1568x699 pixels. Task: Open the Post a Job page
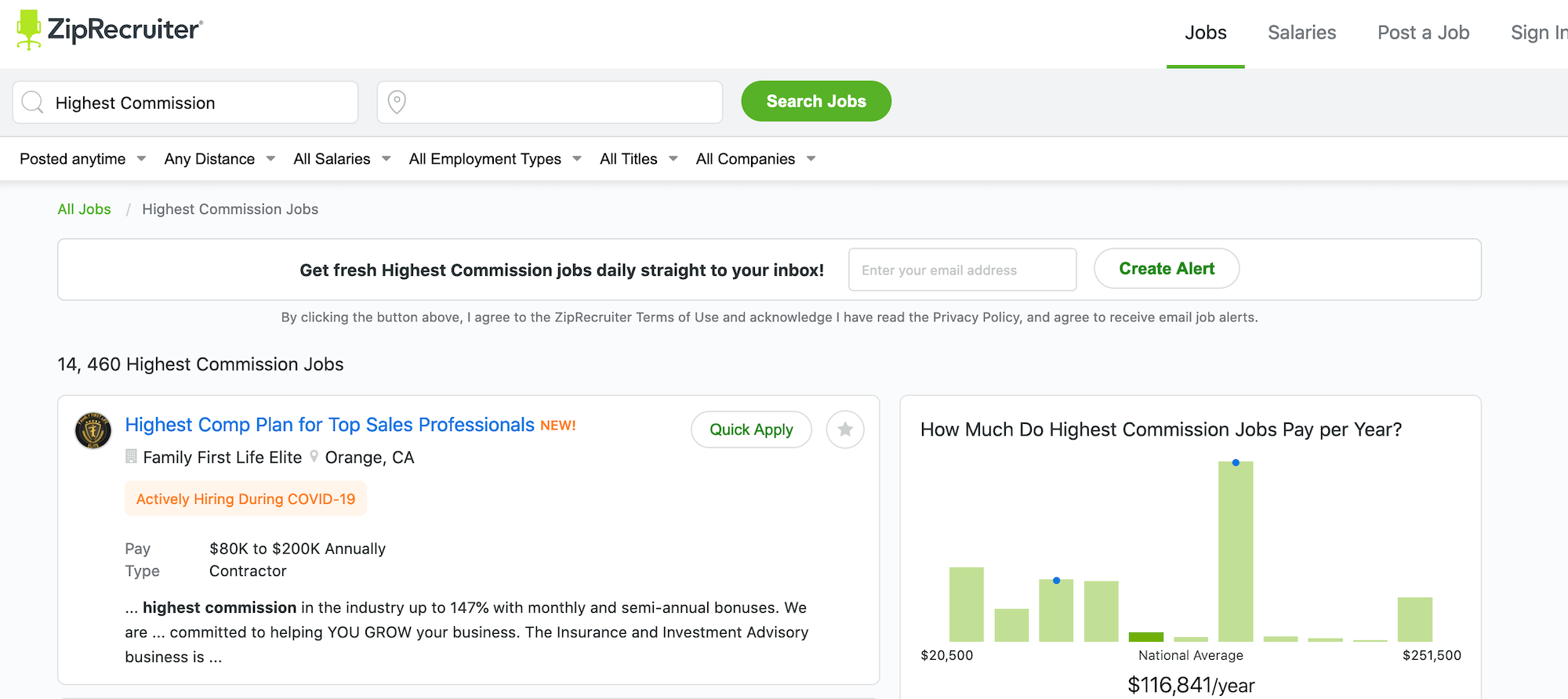pos(1423,33)
